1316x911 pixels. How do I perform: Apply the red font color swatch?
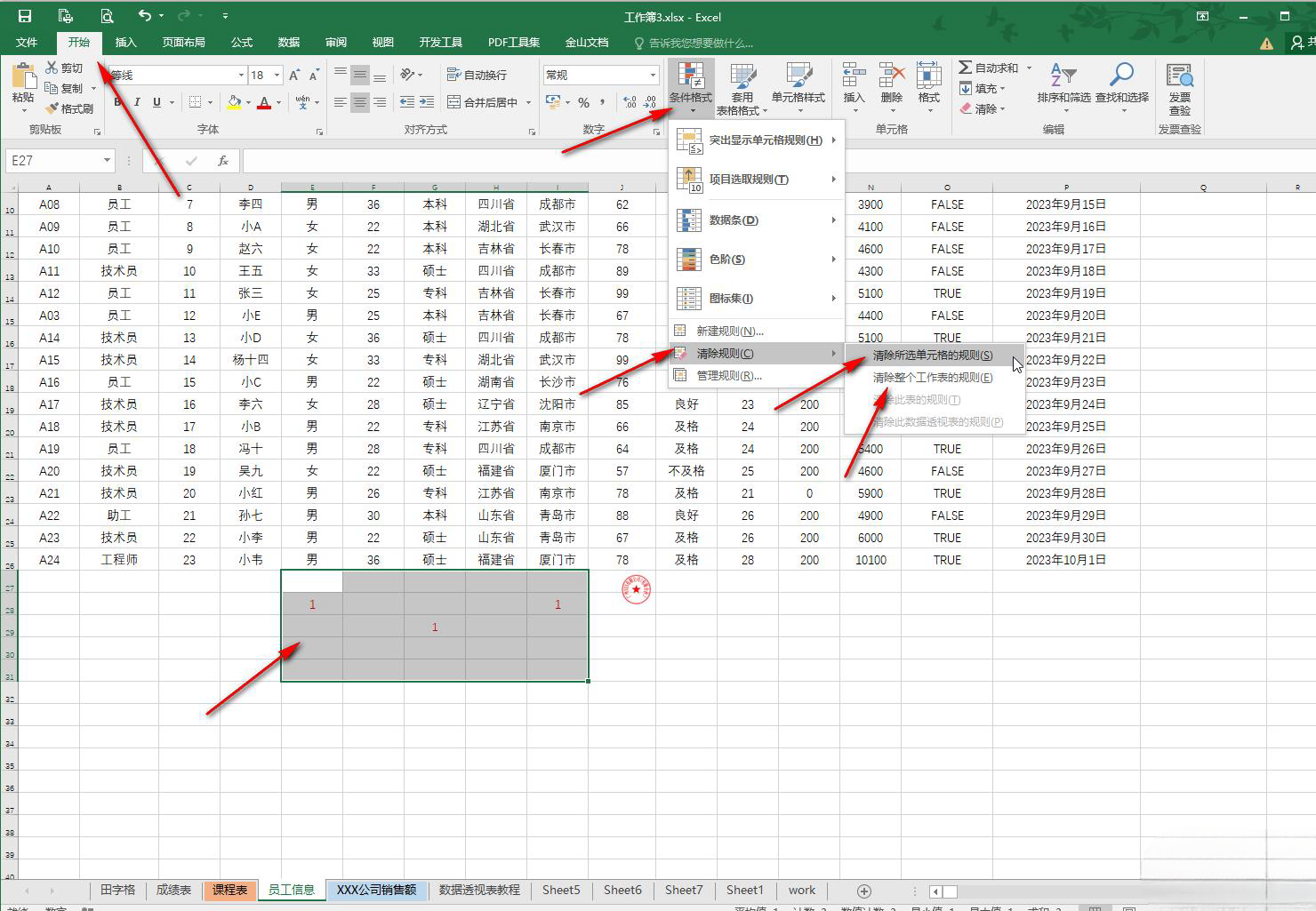pos(264,102)
